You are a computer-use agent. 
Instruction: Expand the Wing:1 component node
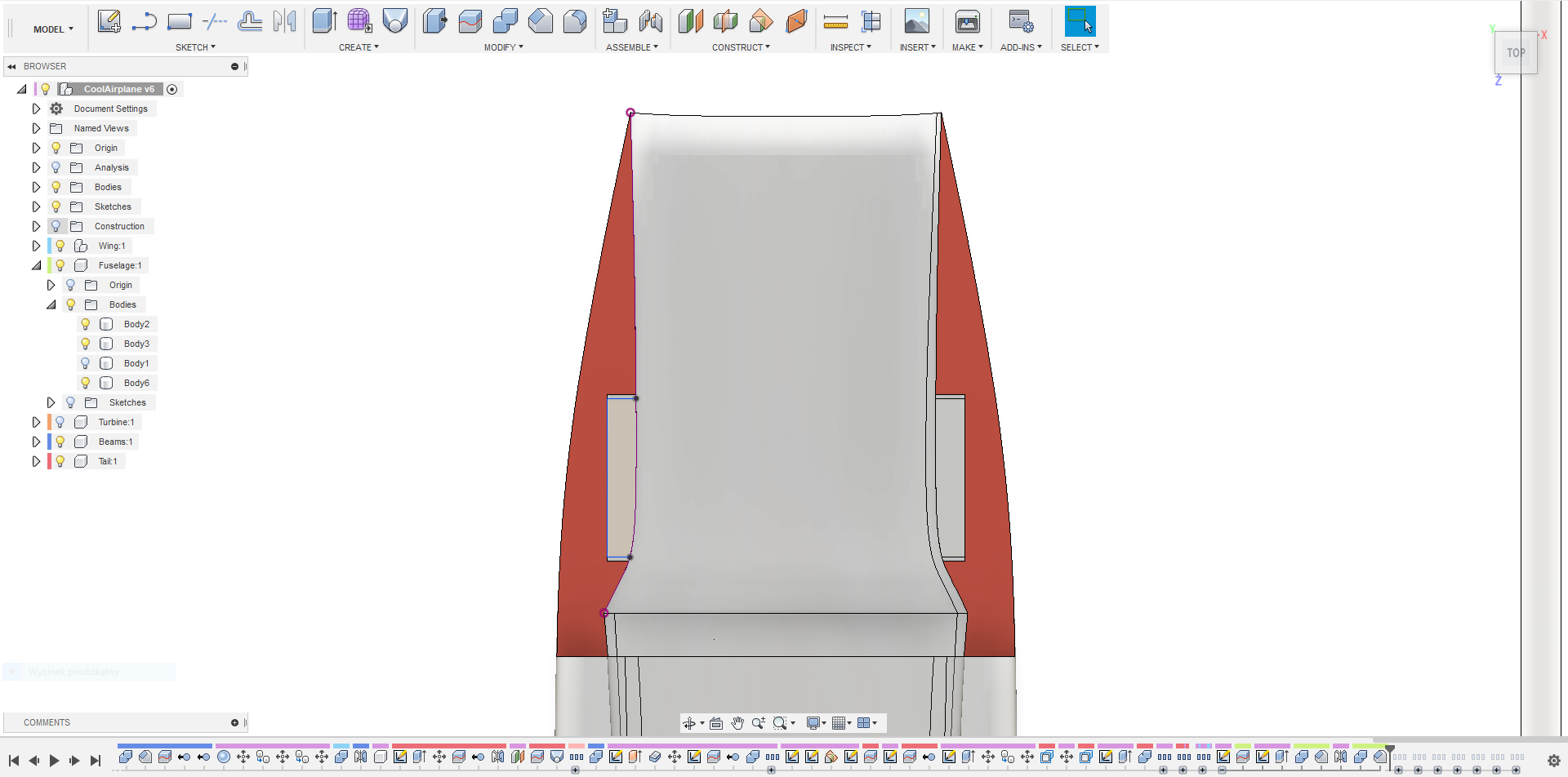click(36, 246)
